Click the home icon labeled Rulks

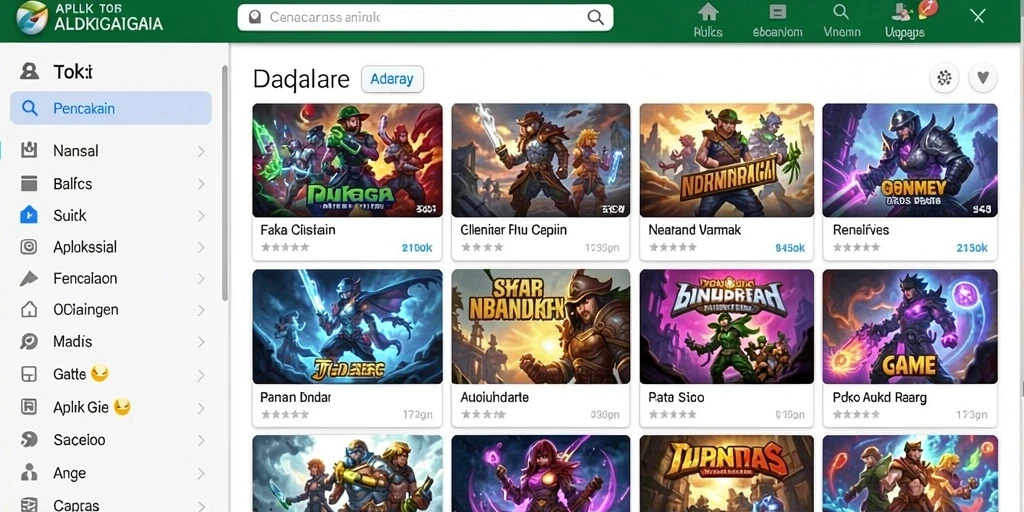708,12
